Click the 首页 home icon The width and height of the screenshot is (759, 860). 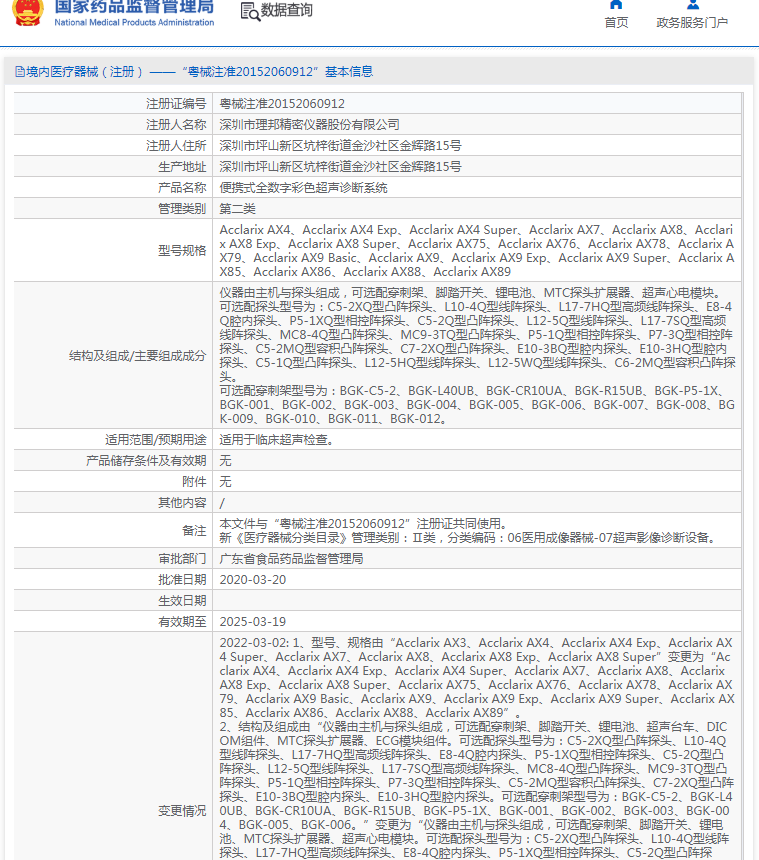pos(616,4)
